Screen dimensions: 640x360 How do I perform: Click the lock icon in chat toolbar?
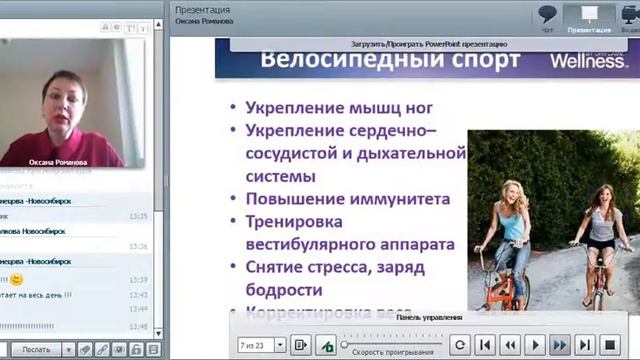coord(136,350)
